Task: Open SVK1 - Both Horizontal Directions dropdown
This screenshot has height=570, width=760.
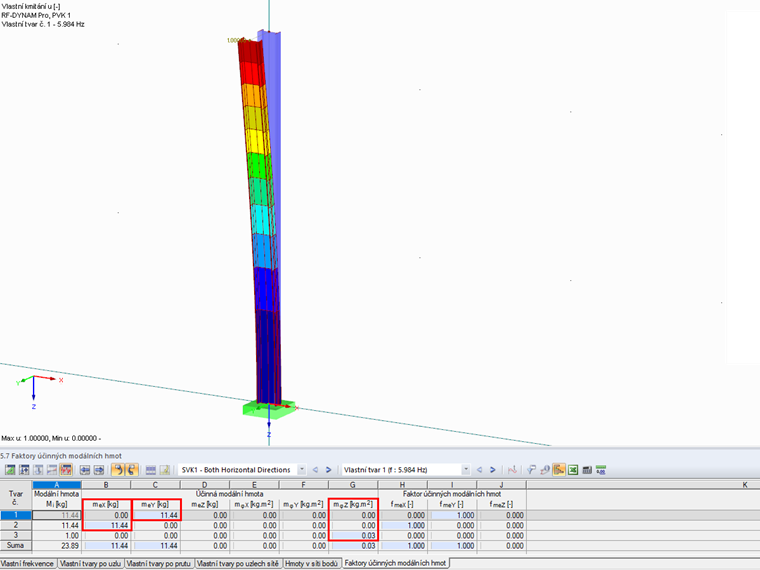Action: [x=301, y=470]
